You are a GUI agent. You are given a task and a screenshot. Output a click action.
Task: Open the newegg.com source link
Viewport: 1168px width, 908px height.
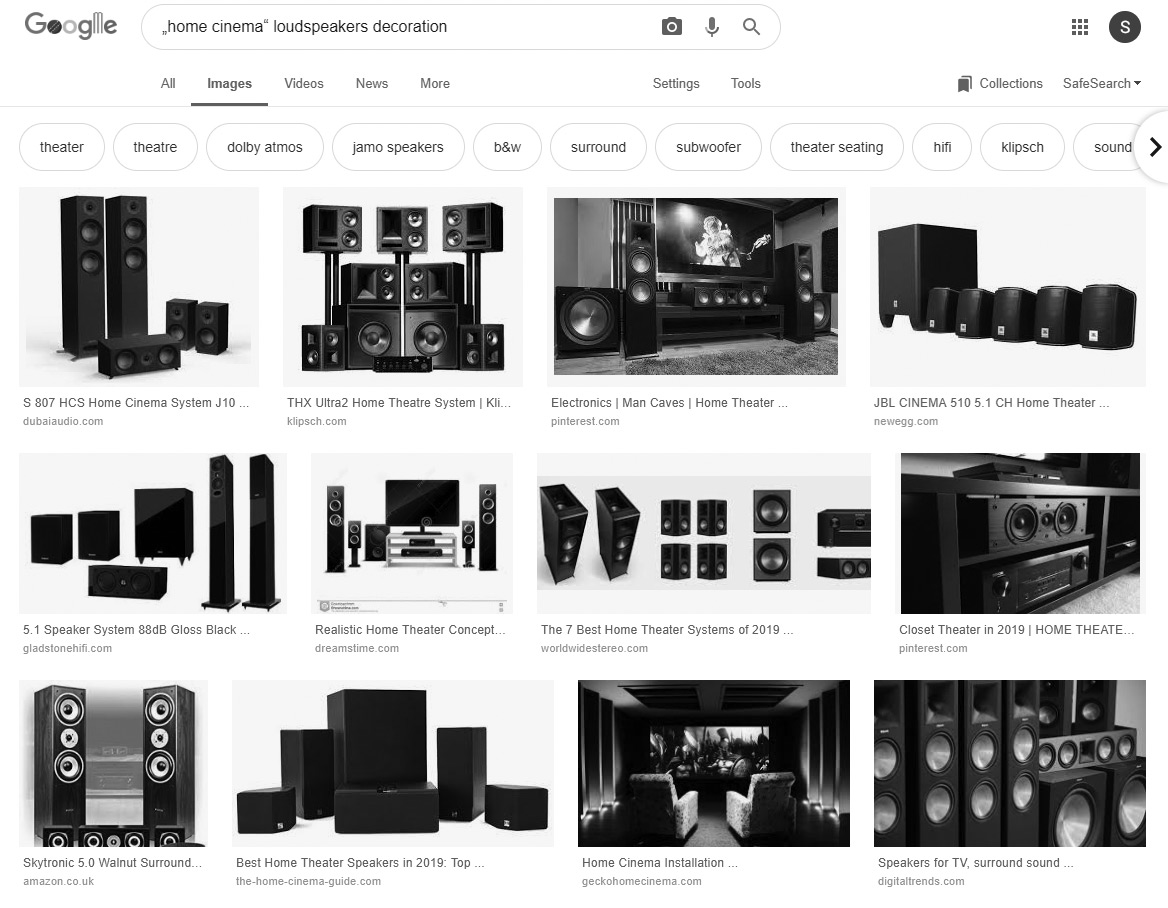pyautogui.click(x=906, y=422)
